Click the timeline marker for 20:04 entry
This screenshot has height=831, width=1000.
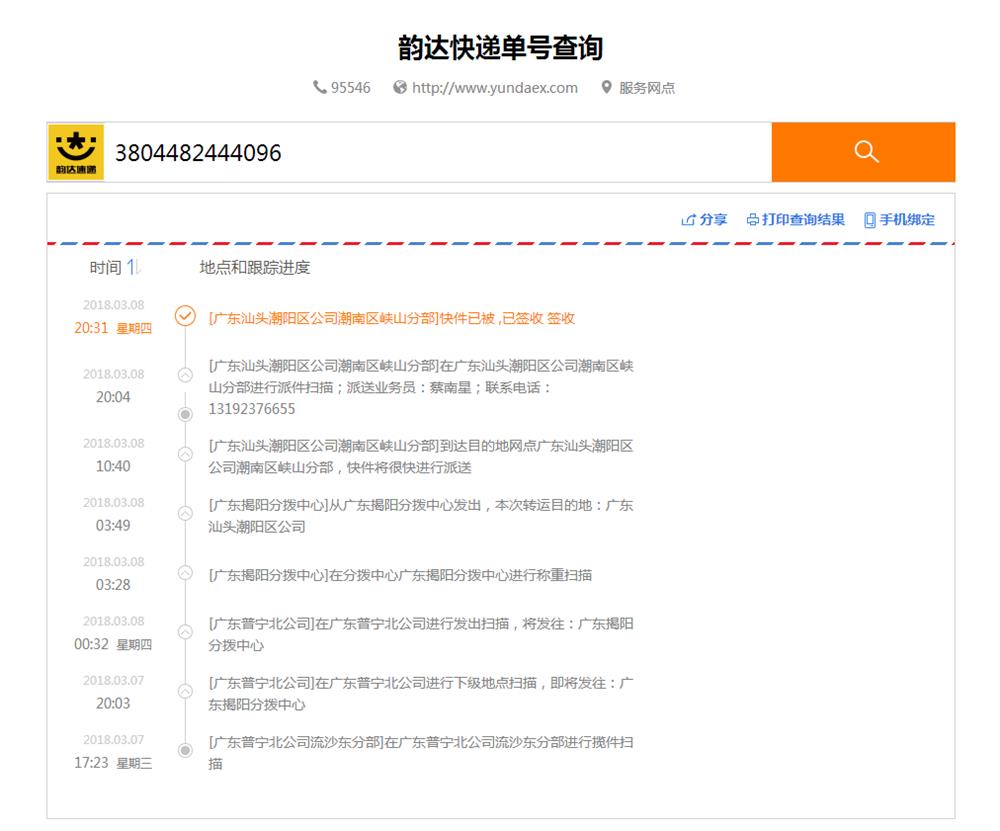185,375
